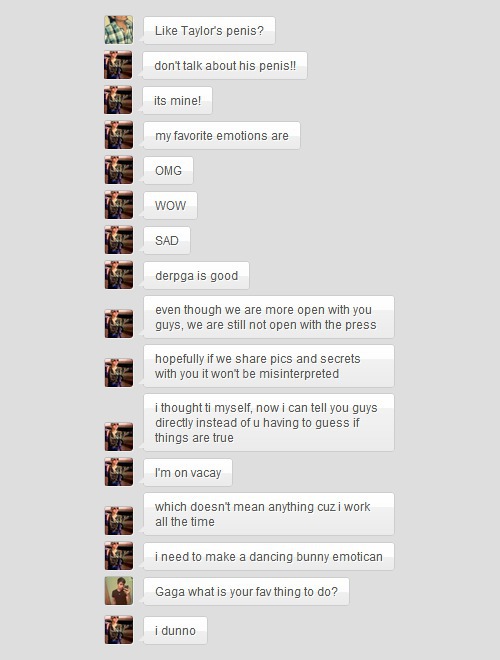Click the "OMG" chat bubble

tap(168, 170)
